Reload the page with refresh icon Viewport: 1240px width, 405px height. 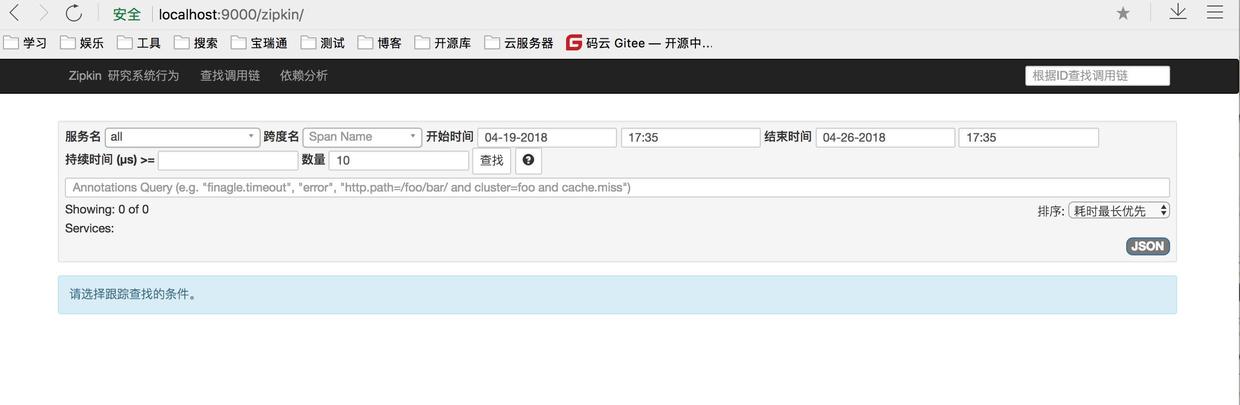point(74,13)
